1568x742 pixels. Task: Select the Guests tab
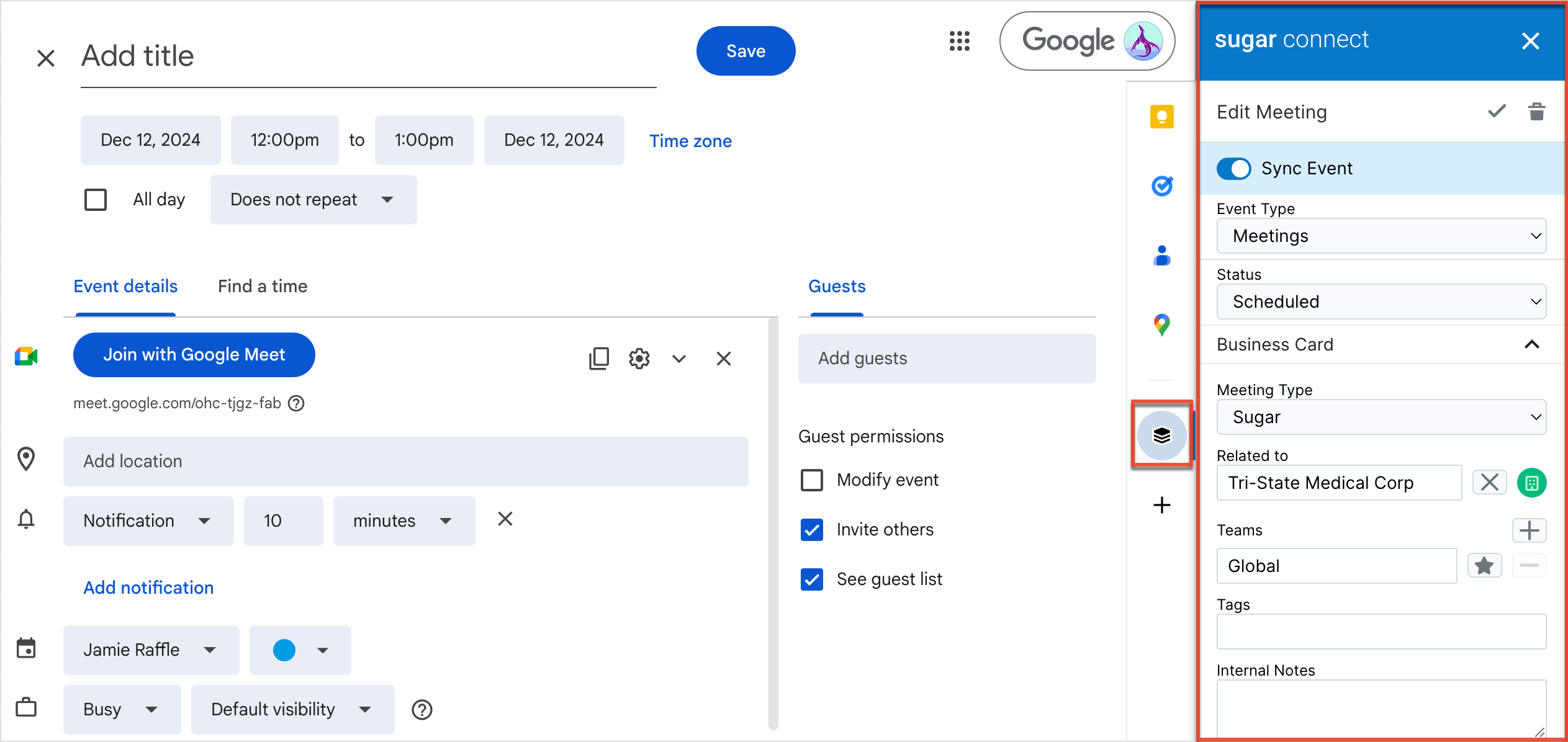point(836,286)
